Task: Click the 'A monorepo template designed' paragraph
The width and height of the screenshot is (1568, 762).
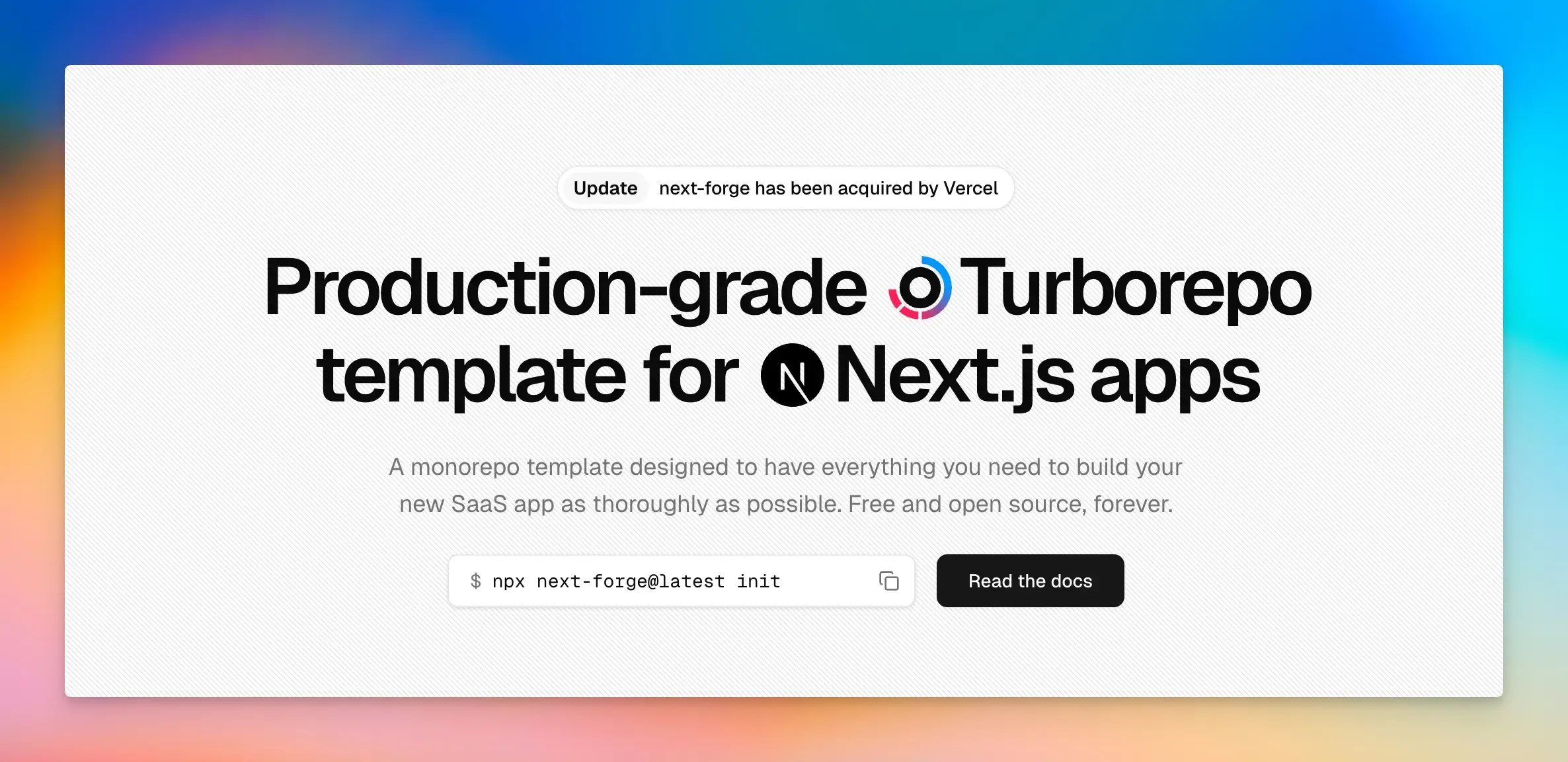Action: [x=785, y=486]
